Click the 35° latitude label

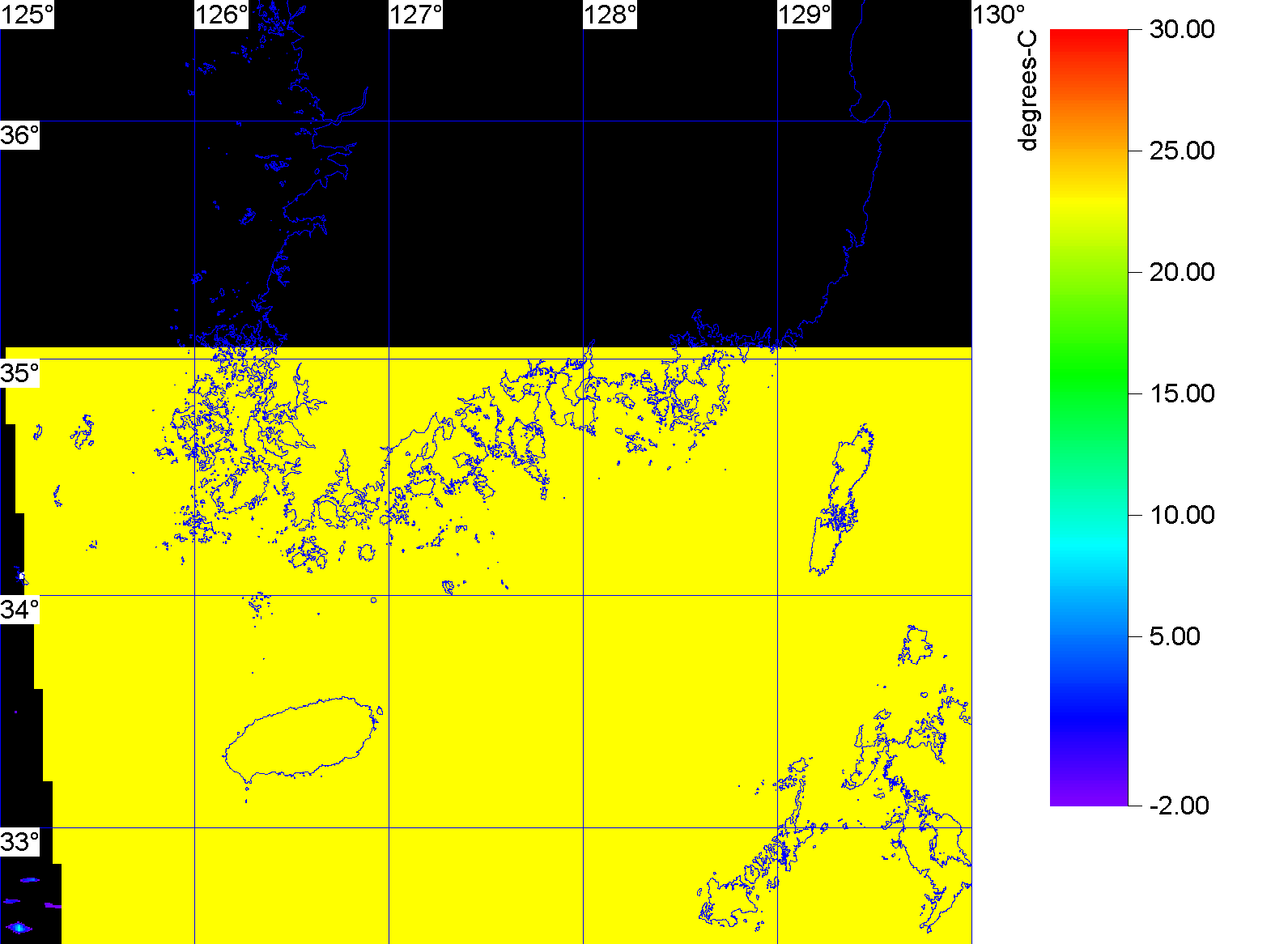tap(20, 373)
